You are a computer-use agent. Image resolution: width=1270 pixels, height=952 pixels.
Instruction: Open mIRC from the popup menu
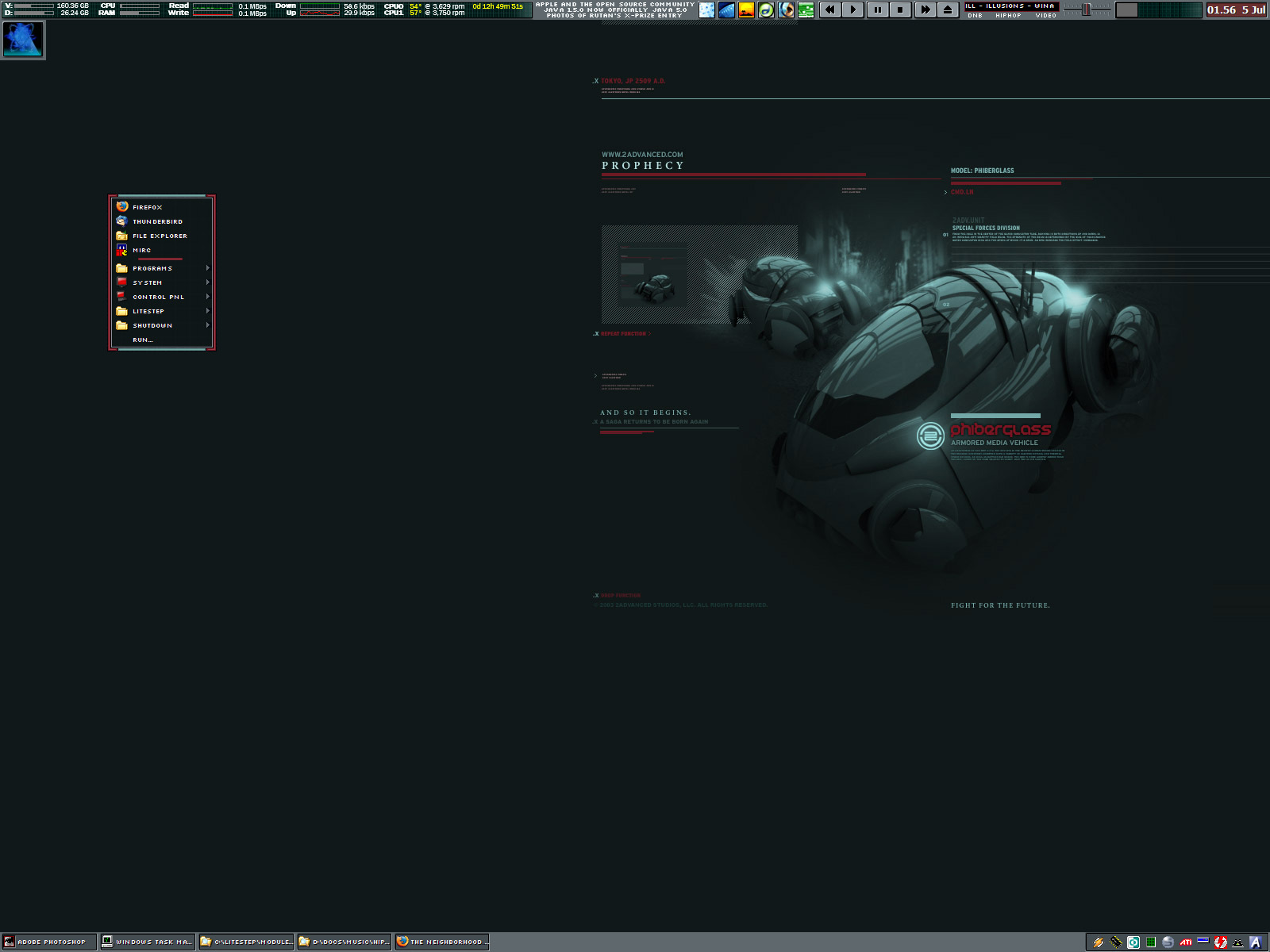[x=141, y=250]
